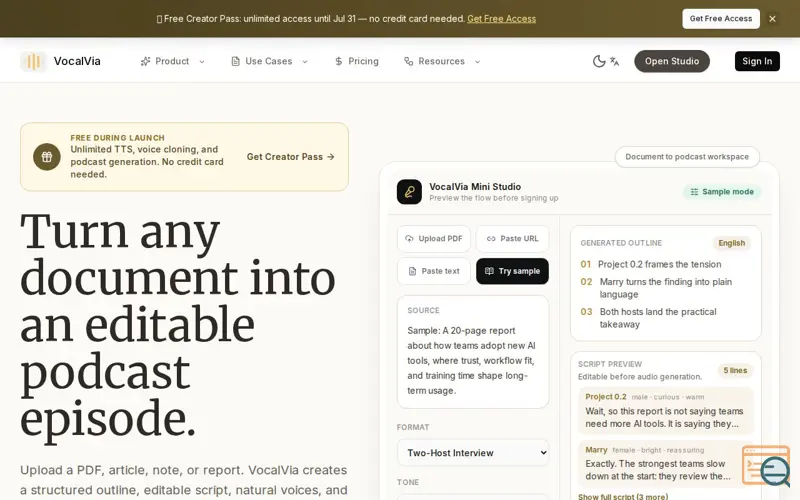The image size is (800, 500).
Task: Click the microphone Mini Studio icon
Action: coord(409,192)
